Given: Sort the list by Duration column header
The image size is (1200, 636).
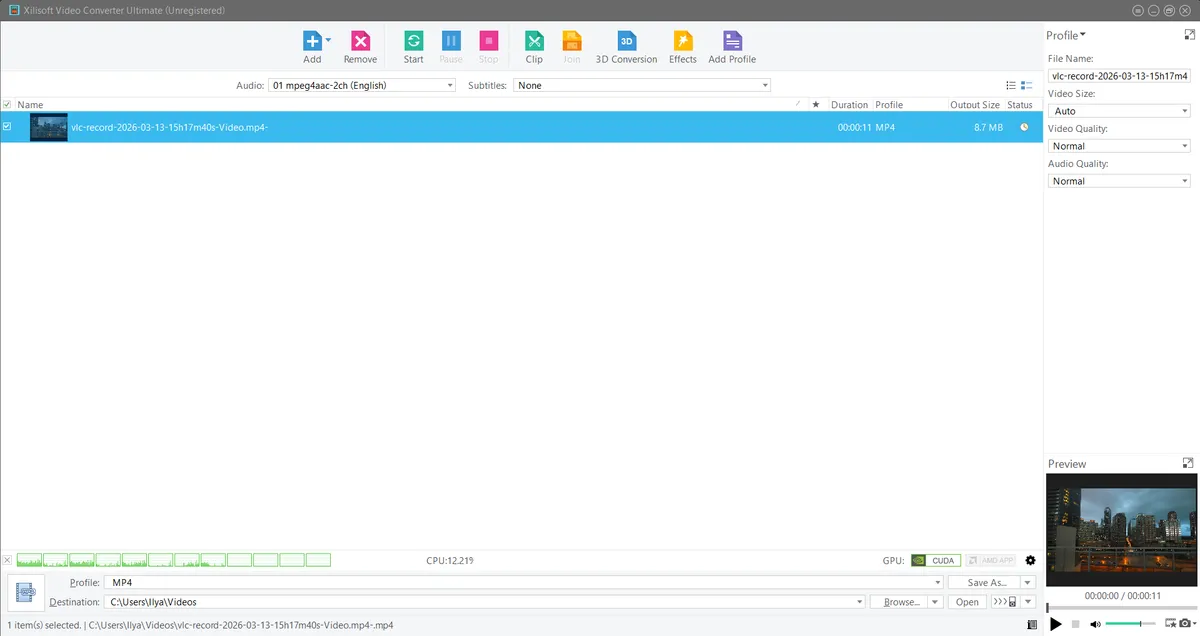Looking at the screenshot, I should click(849, 105).
